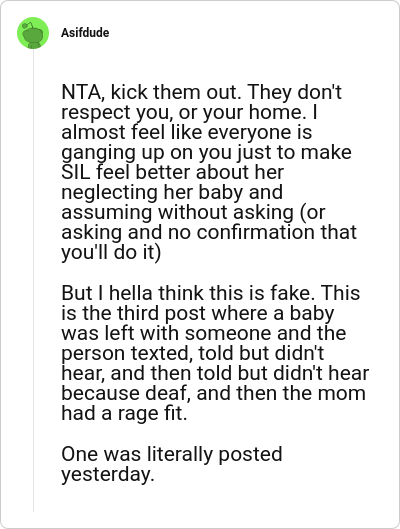This screenshot has width=400, height=529.
Task: Click the word "confirmation" in the comment
Action: pos(256,232)
